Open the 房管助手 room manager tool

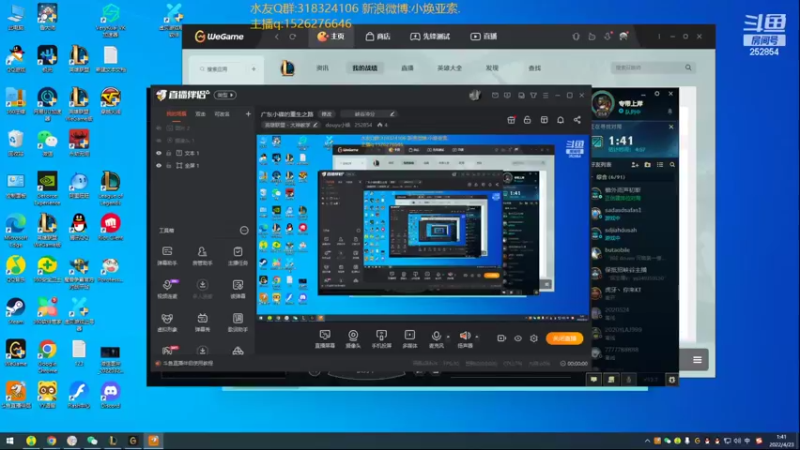pyautogui.click(x=202, y=256)
